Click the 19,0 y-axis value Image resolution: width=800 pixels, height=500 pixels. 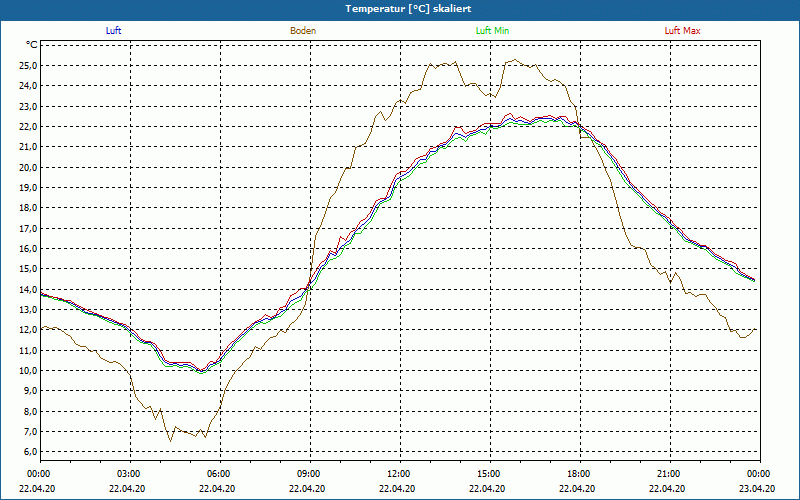click(x=29, y=187)
